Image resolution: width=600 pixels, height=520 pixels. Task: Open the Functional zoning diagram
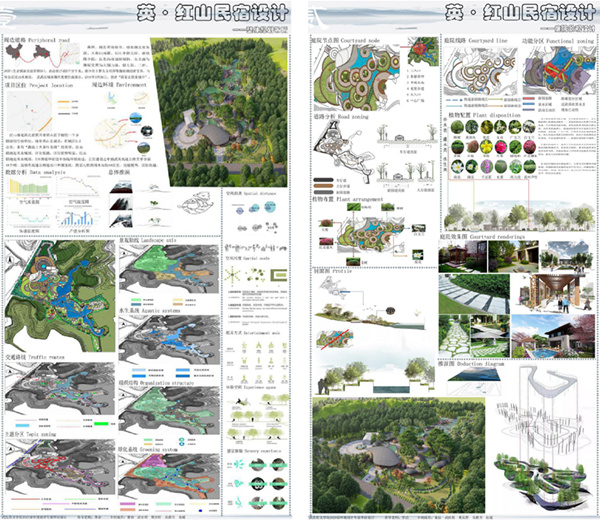(559, 70)
